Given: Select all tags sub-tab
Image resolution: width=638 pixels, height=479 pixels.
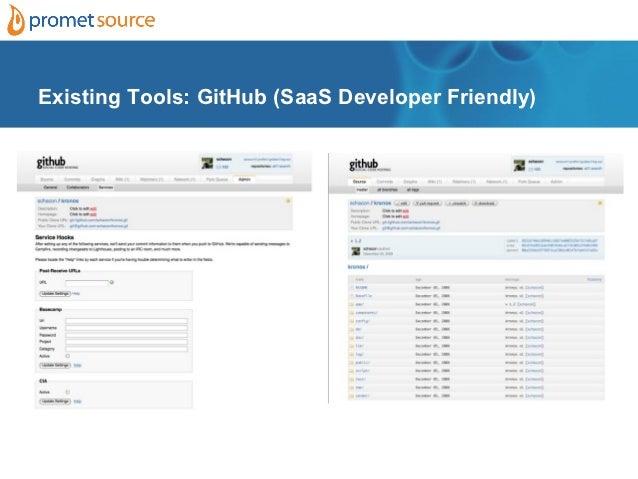Looking at the screenshot, I should (413, 190).
